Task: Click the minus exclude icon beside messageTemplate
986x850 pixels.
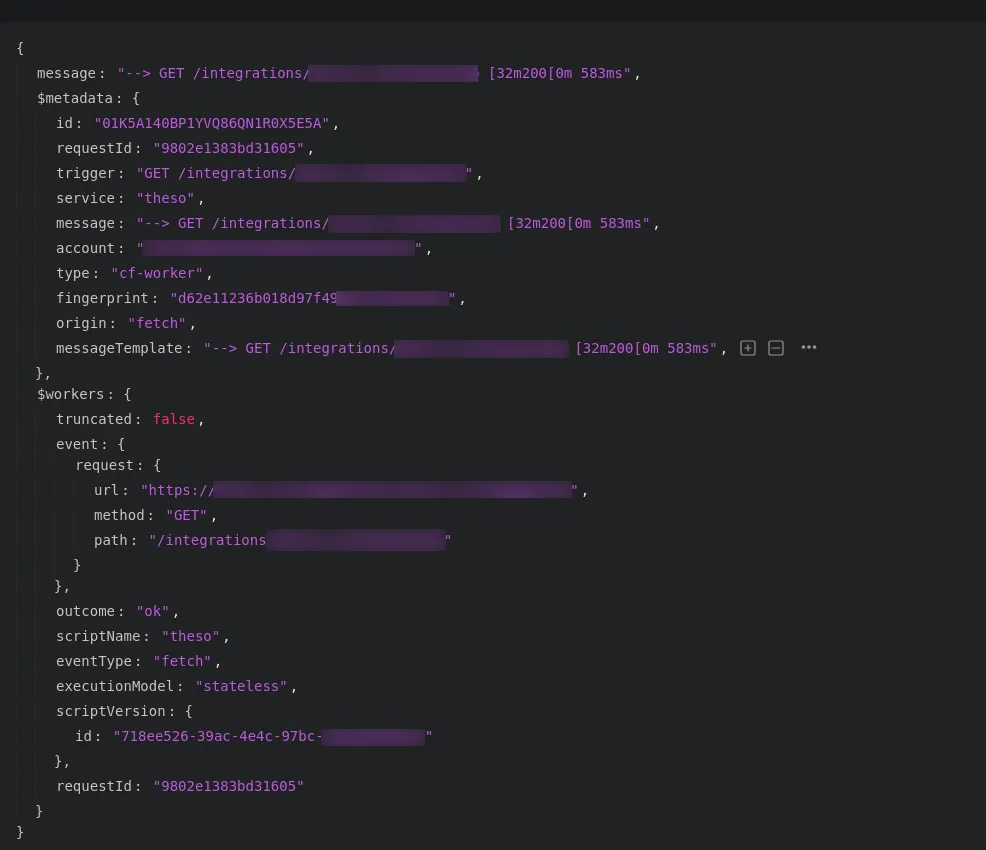Action: [776, 348]
